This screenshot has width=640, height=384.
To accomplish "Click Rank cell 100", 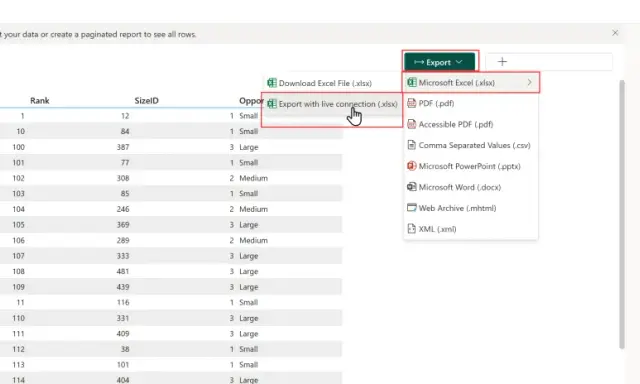I will [18, 147].
